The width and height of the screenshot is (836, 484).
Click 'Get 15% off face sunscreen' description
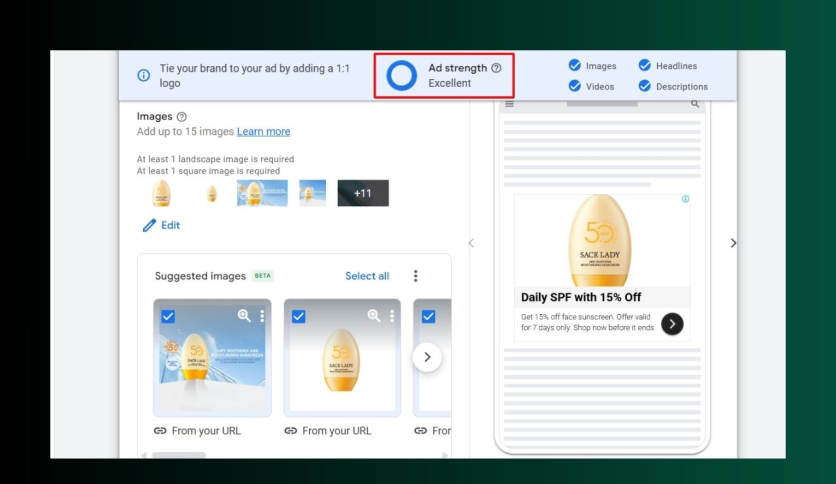click(x=586, y=322)
